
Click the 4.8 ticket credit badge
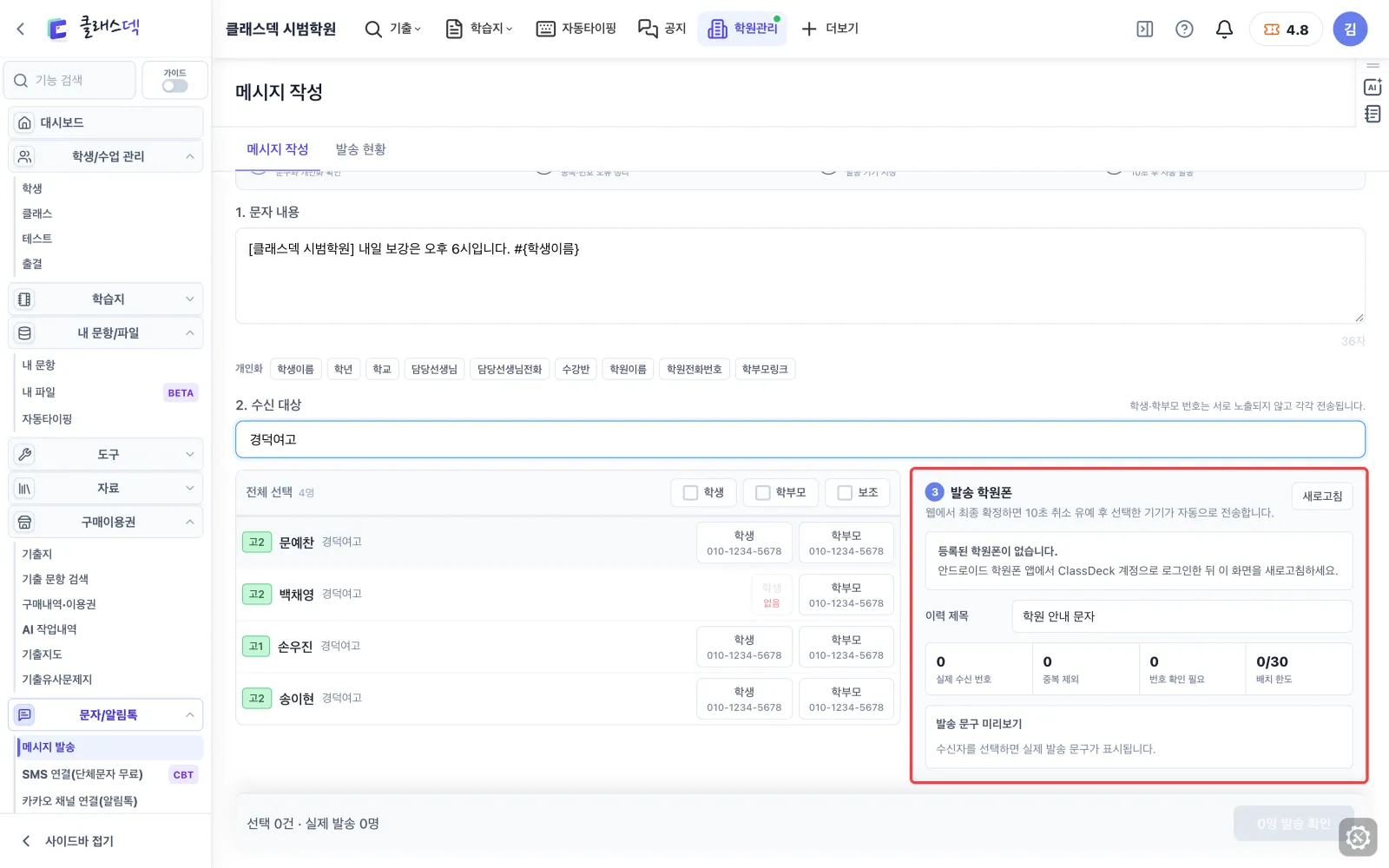point(1286,29)
